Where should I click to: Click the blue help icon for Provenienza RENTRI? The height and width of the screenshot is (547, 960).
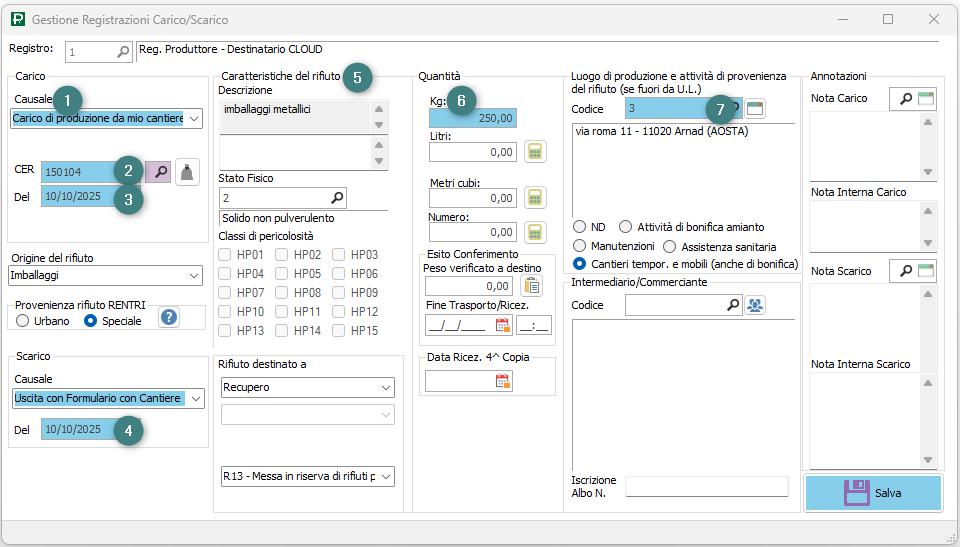pyautogui.click(x=169, y=317)
